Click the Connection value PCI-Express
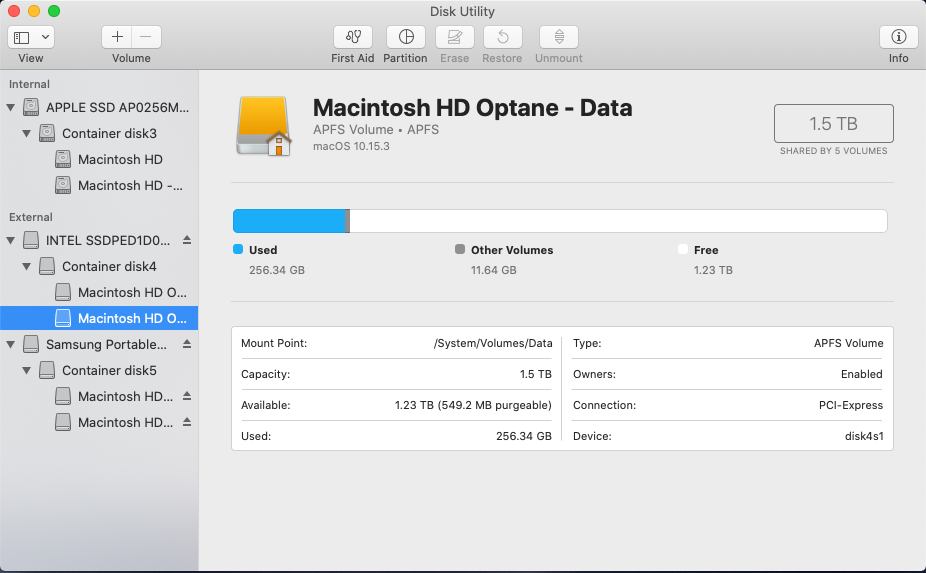Screen dimensions: 926x573 point(850,405)
